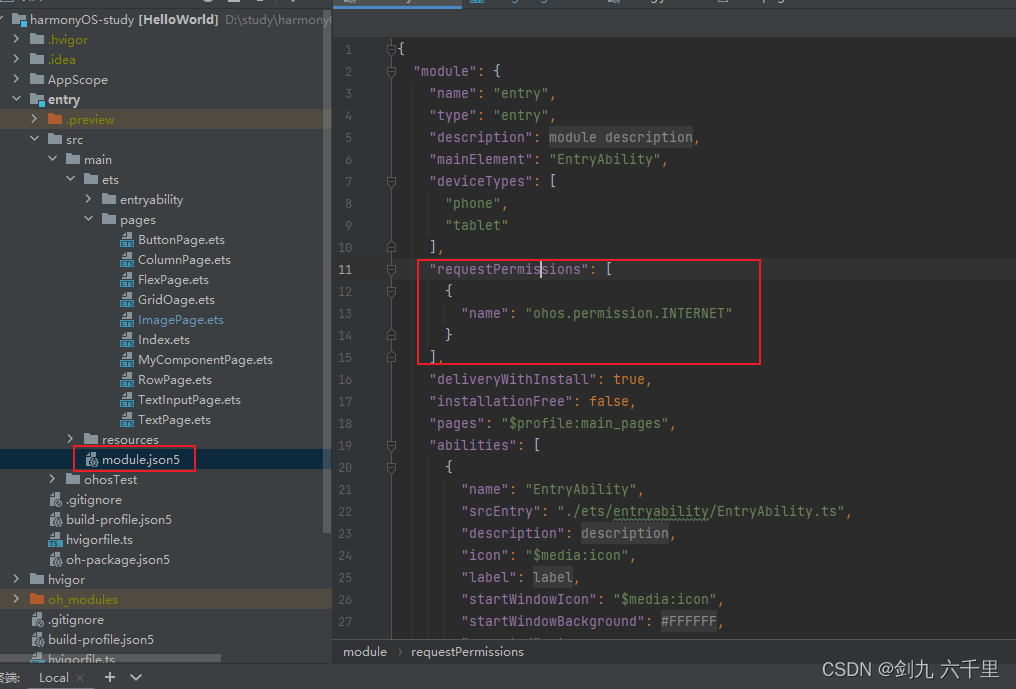Click the project tree horizontal scrollbar
Viewport: 1016px width, 689px height.
(110, 659)
